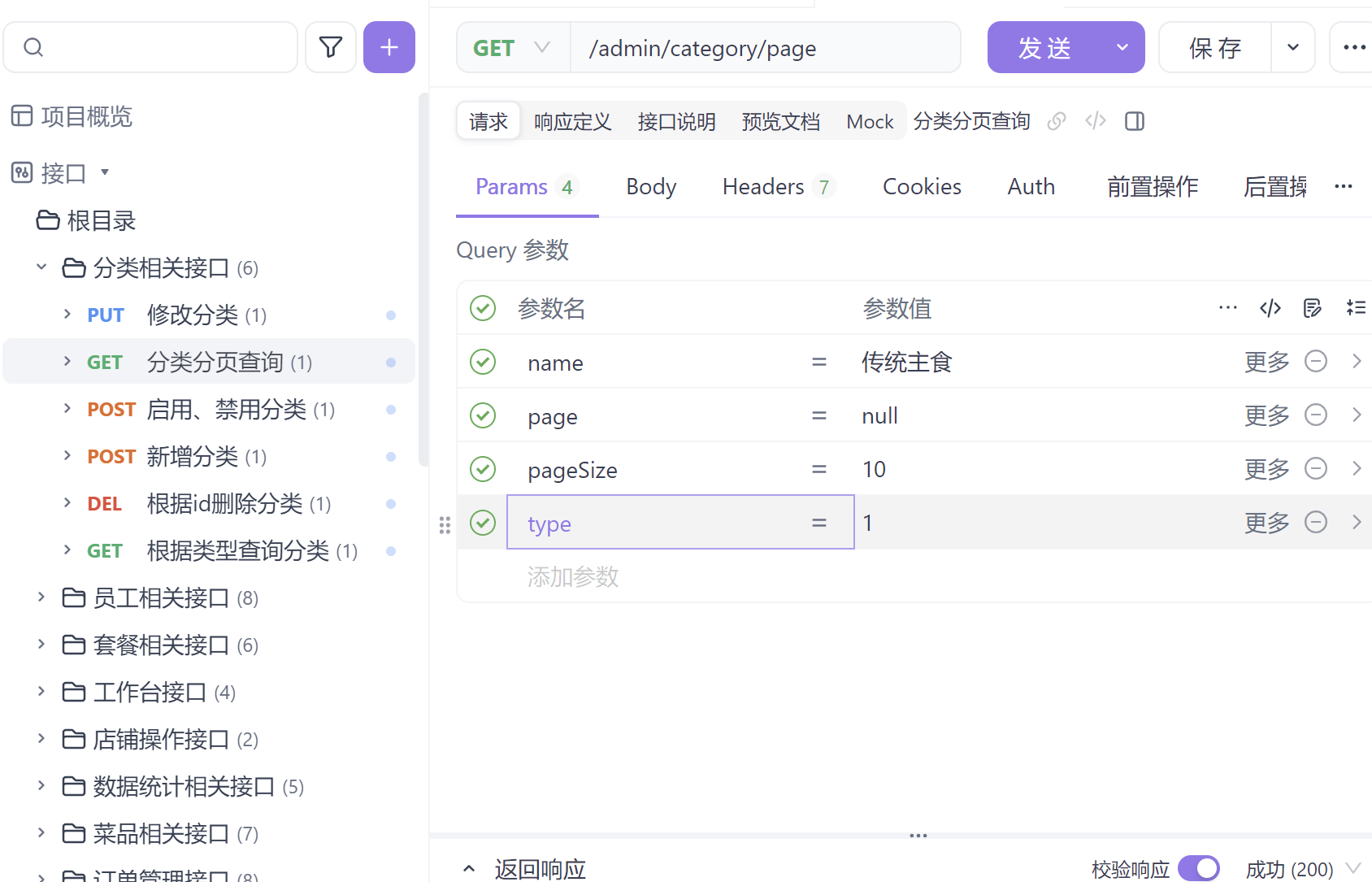Click 更多 in the pageSize row
Image resolution: width=1372 pixels, height=882 pixels.
(x=1267, y=468)
